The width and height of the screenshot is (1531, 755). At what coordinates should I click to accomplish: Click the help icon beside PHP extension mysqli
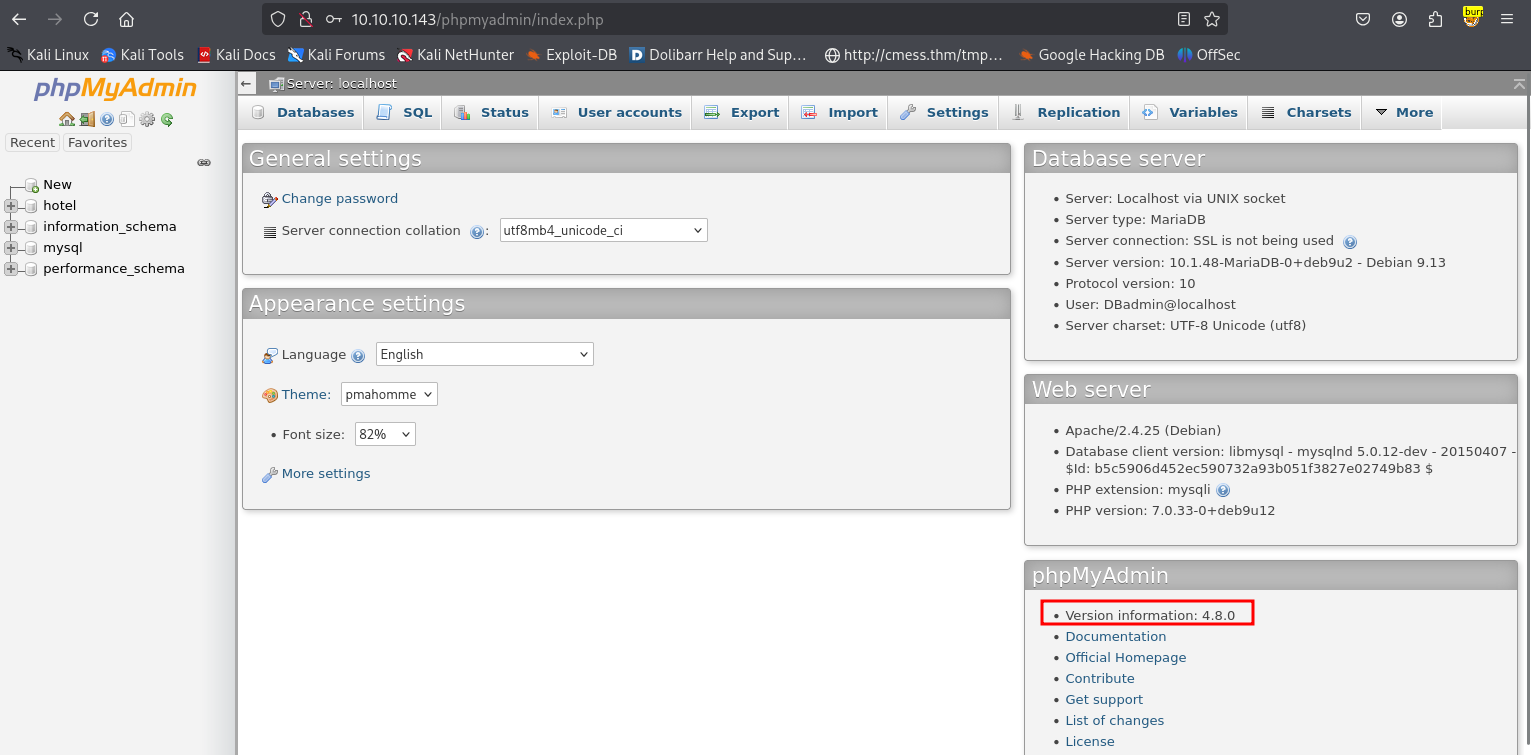pyautogui.click(x=1223, y=491)
